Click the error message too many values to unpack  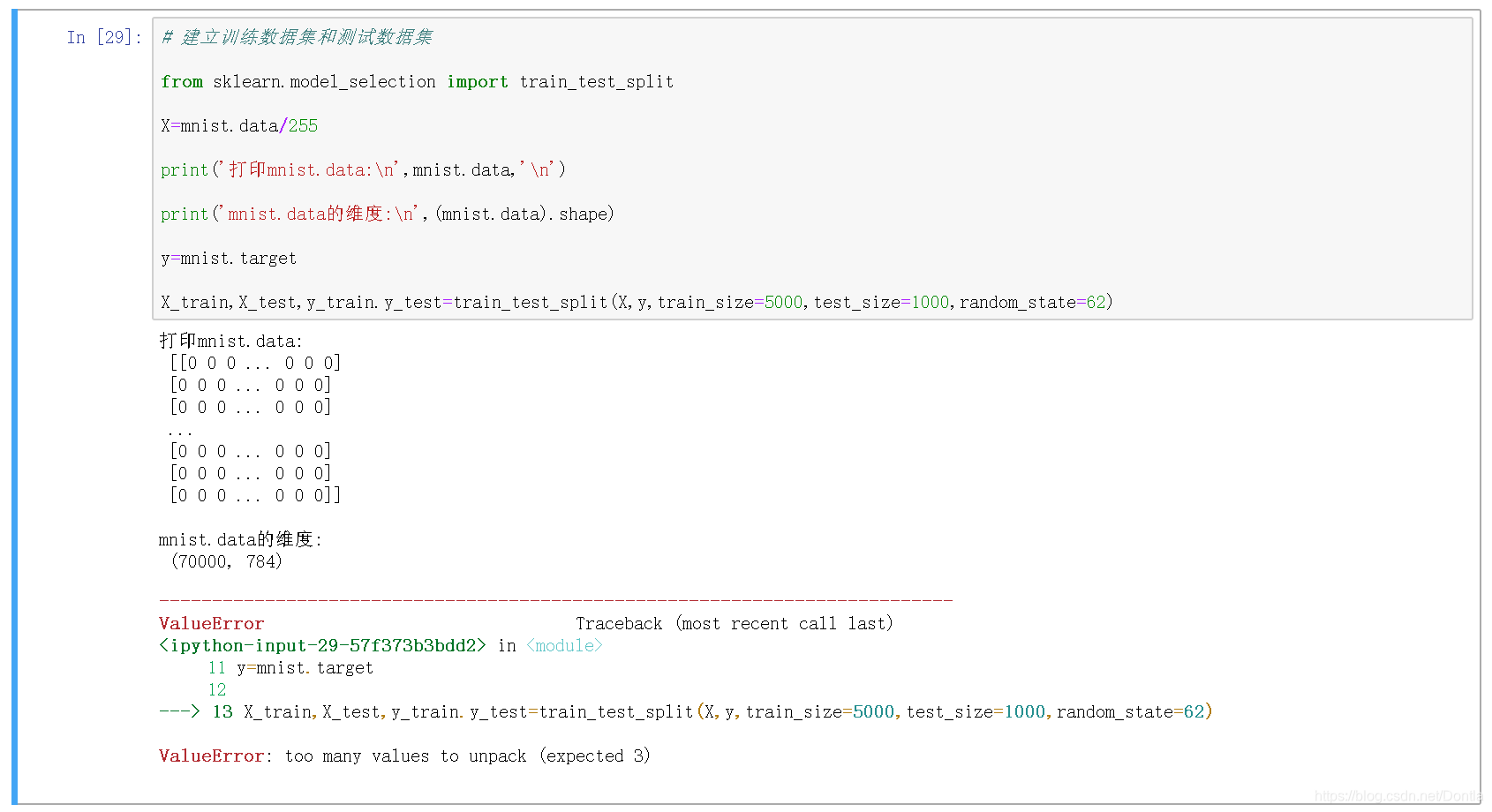[468, 756]
